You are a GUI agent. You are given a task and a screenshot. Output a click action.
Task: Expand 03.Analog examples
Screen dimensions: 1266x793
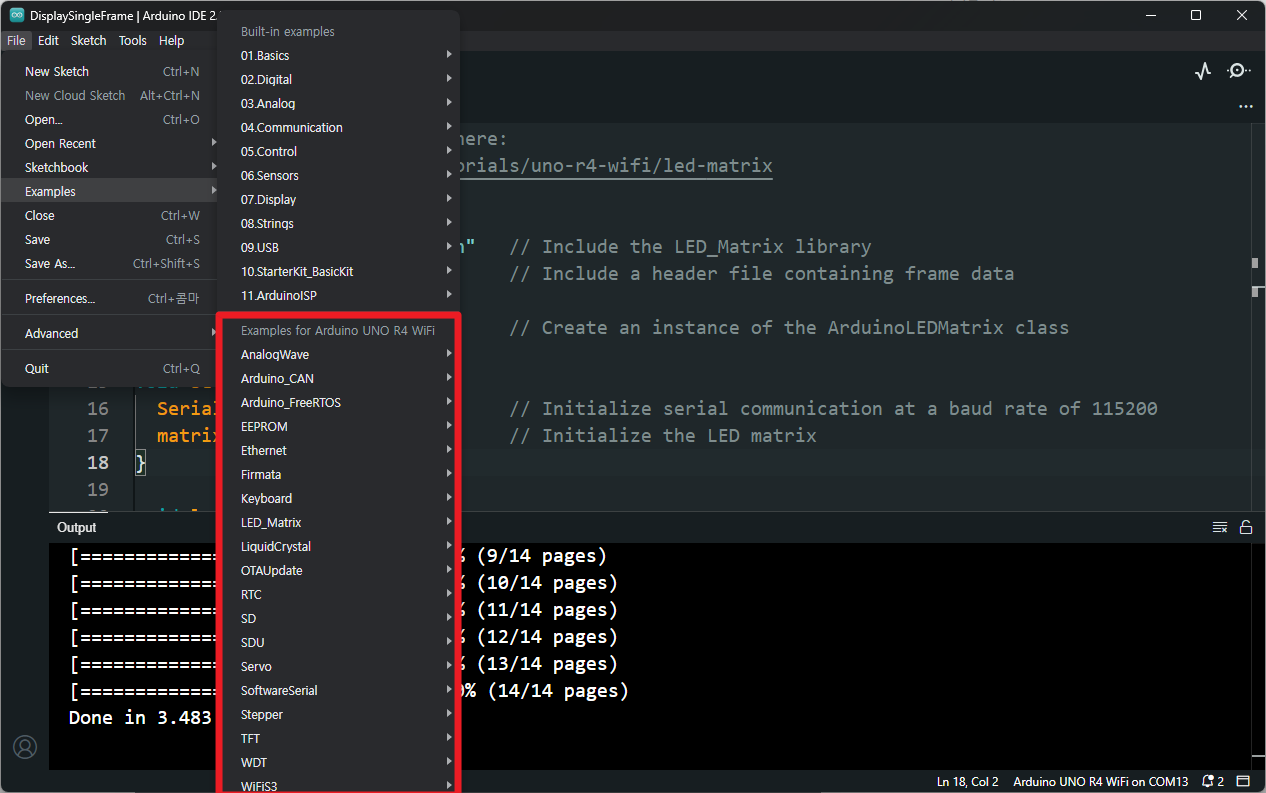(338, 104)
